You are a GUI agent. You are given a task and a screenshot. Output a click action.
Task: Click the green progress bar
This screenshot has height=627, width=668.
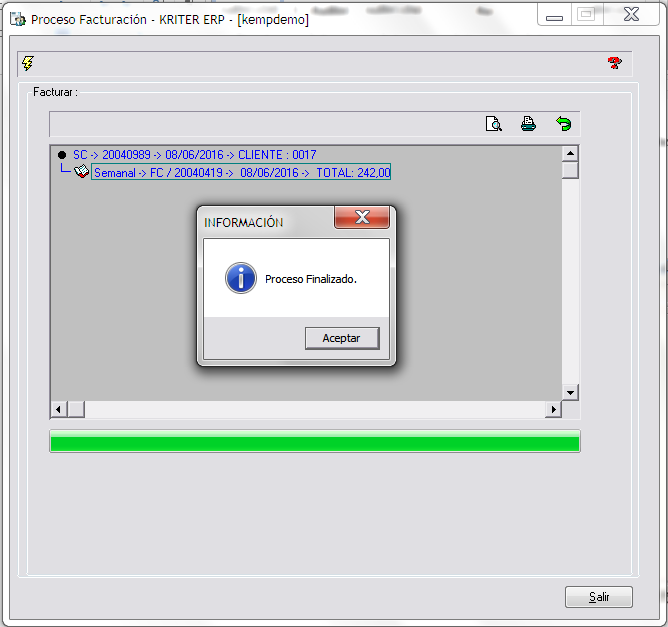pos(315,441)
